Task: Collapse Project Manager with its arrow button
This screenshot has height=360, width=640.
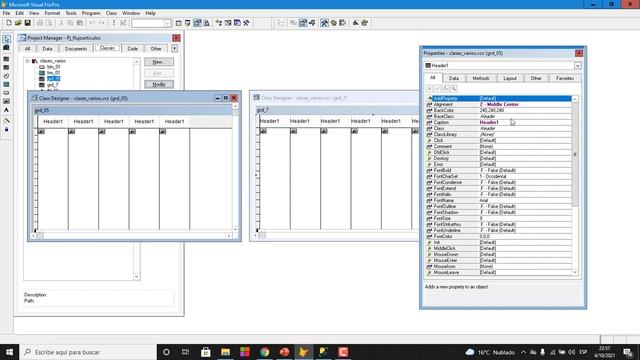Action: [175, 49]
